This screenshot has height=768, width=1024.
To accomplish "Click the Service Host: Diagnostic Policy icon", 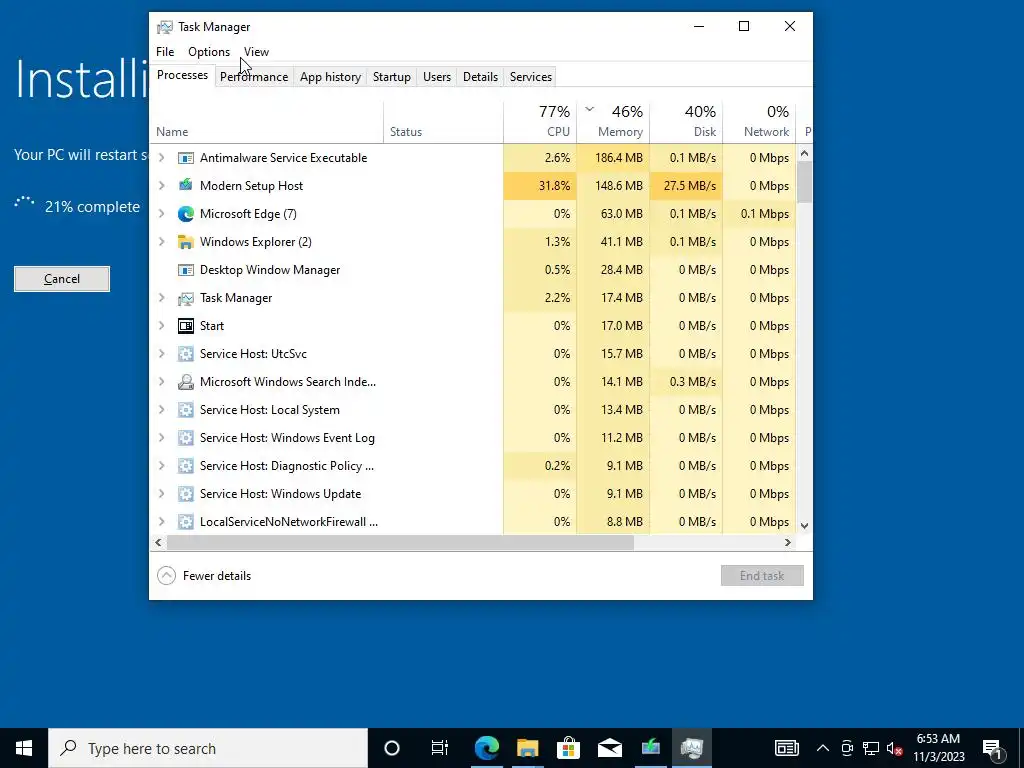I will pos(185,466).
